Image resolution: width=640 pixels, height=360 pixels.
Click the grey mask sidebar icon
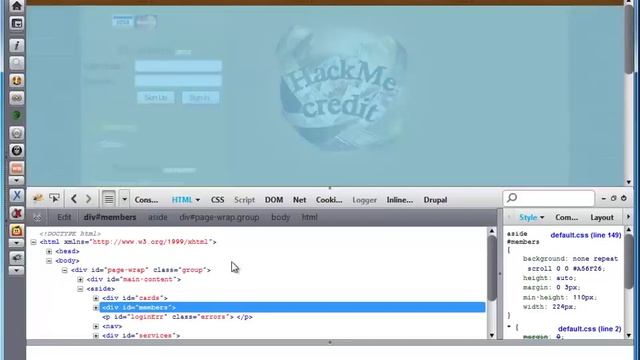[x=16, y=98]
